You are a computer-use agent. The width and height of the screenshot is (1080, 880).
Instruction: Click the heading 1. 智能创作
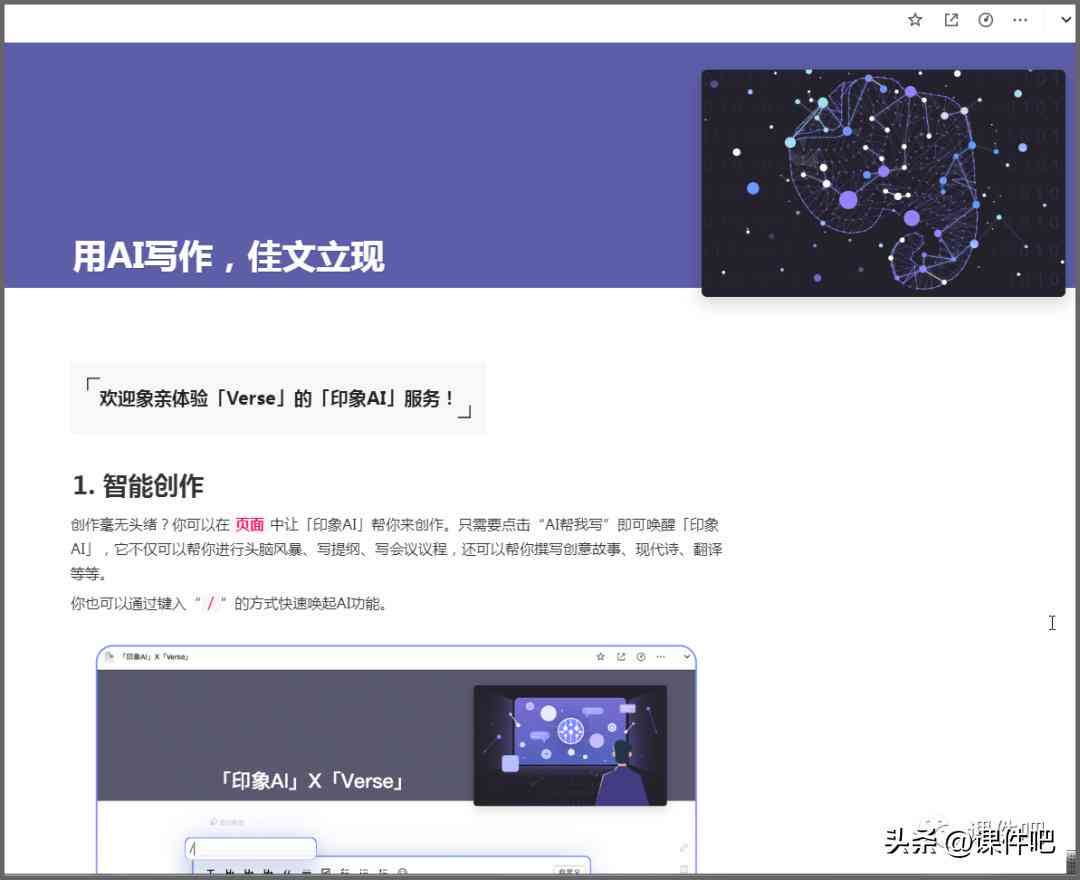[x=138, y=485]
